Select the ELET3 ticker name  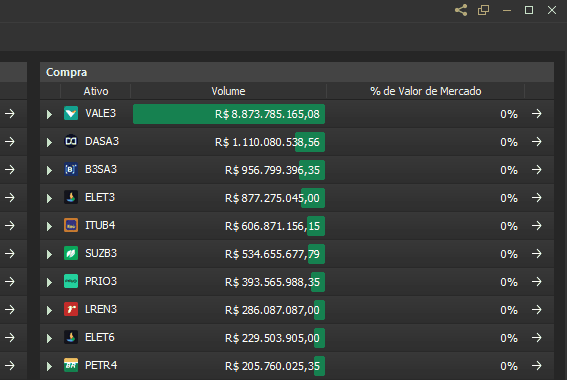100,197
